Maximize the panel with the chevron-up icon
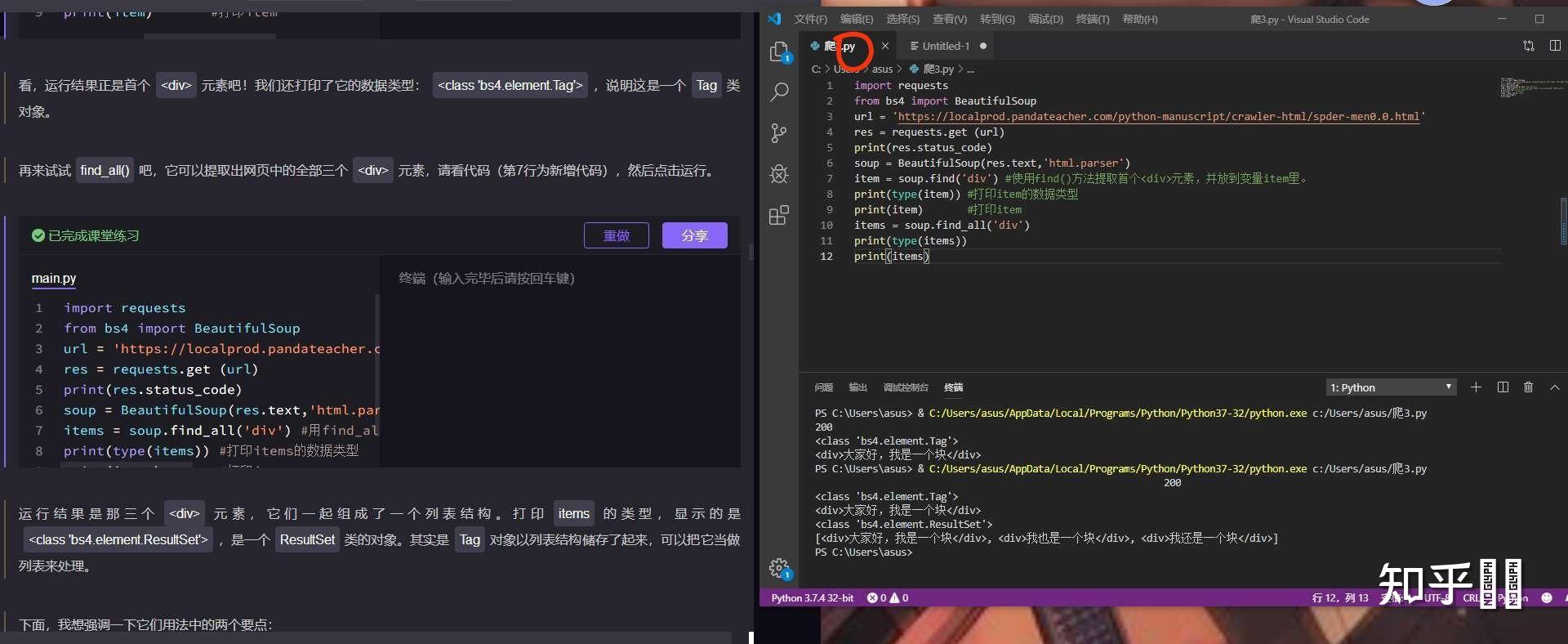The image size is (1568, 644). coord(1555,387)
